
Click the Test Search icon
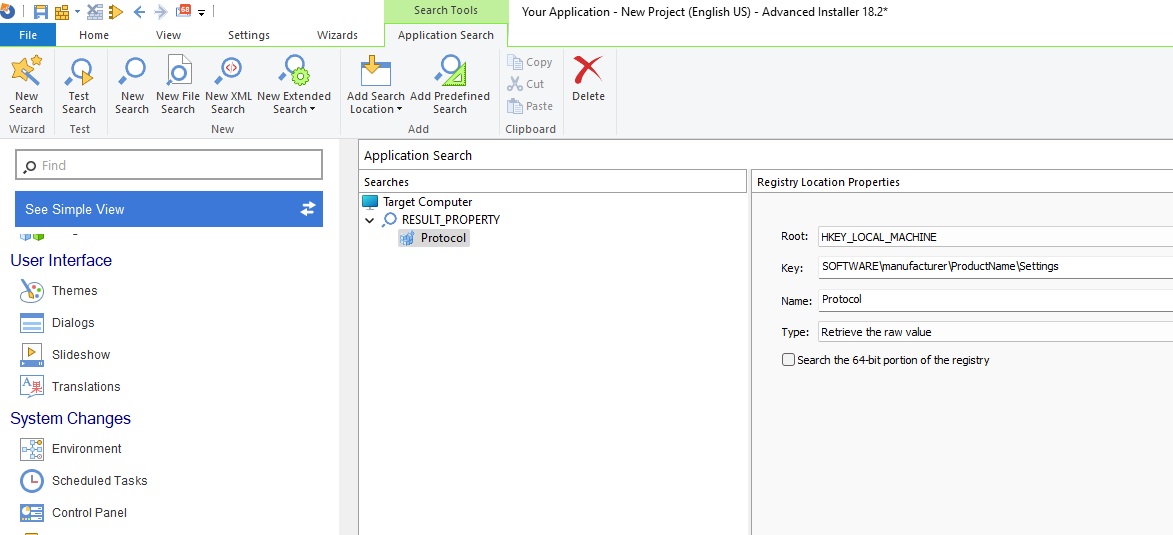click(x=79, y=73)
